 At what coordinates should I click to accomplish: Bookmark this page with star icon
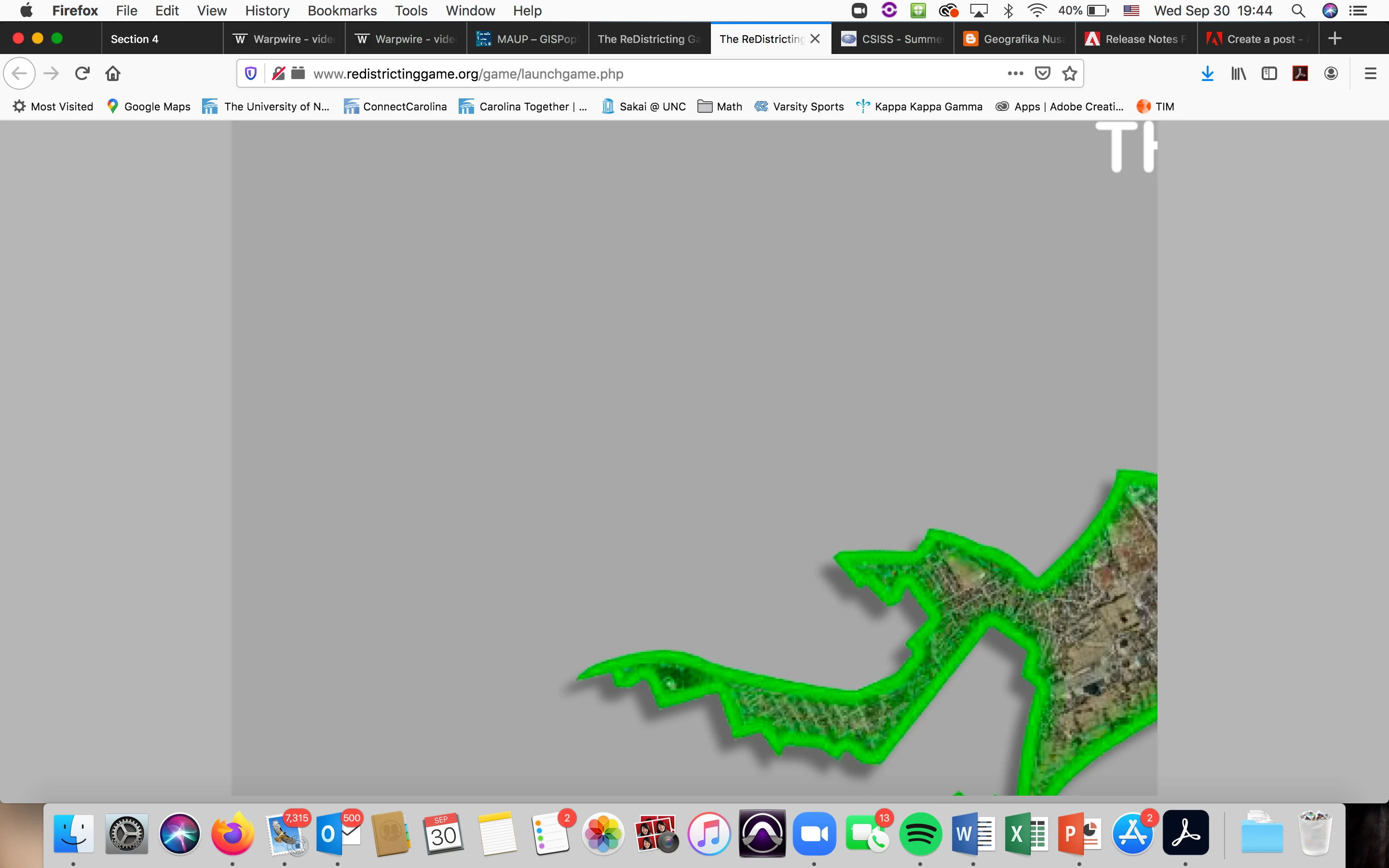pos(1069,73)
